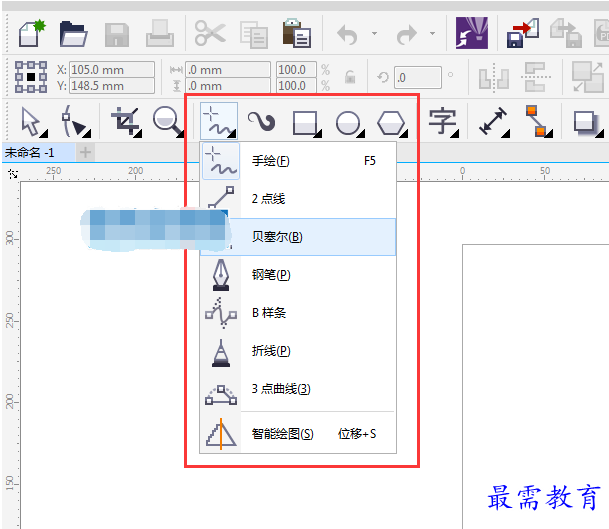Click the Print icon
This screenshot has height=529, width=609.
pyautogui.click(x=160, y=34)
